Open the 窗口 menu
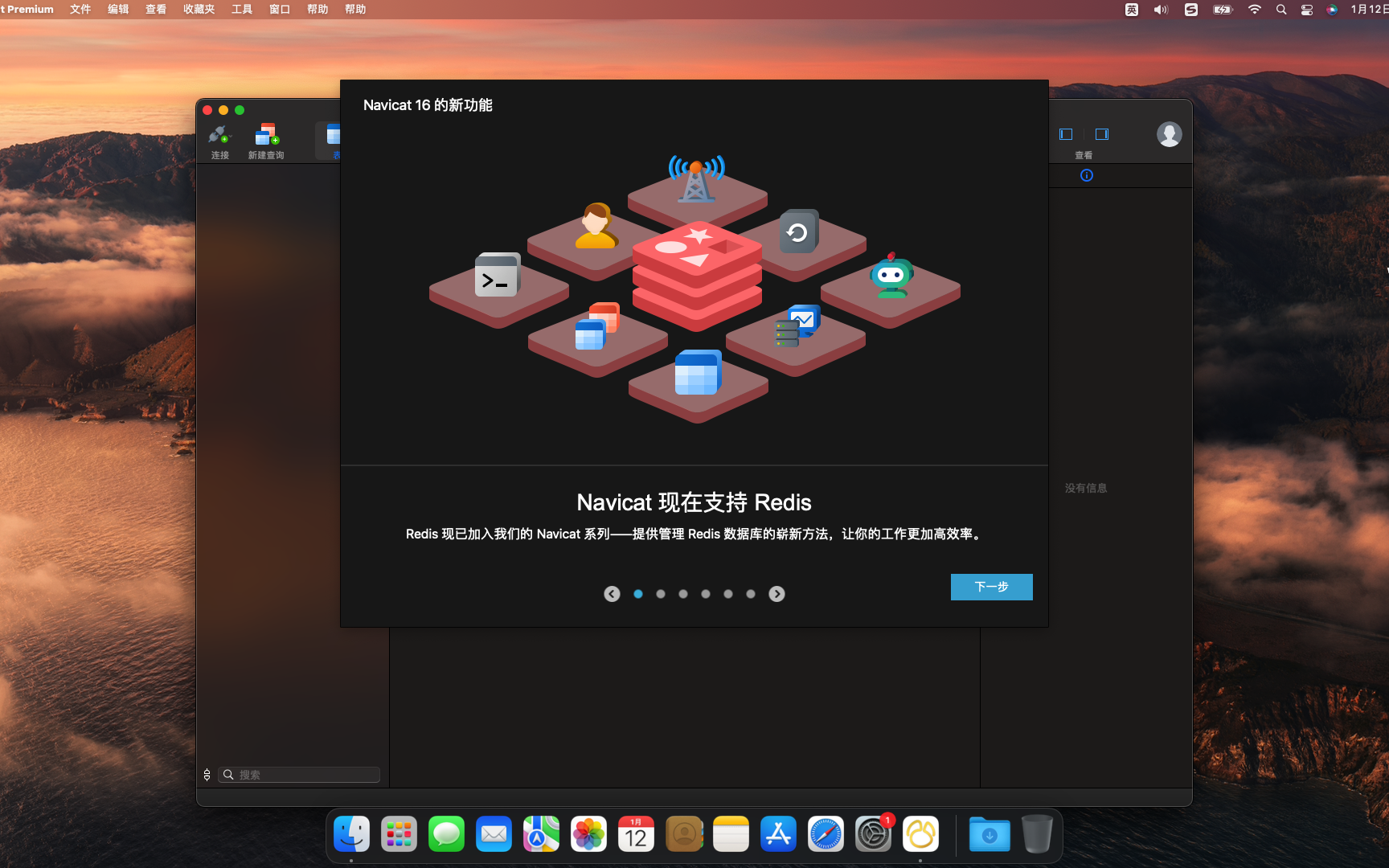This screenshot has height=868, width=1389. tap(280, 9)
